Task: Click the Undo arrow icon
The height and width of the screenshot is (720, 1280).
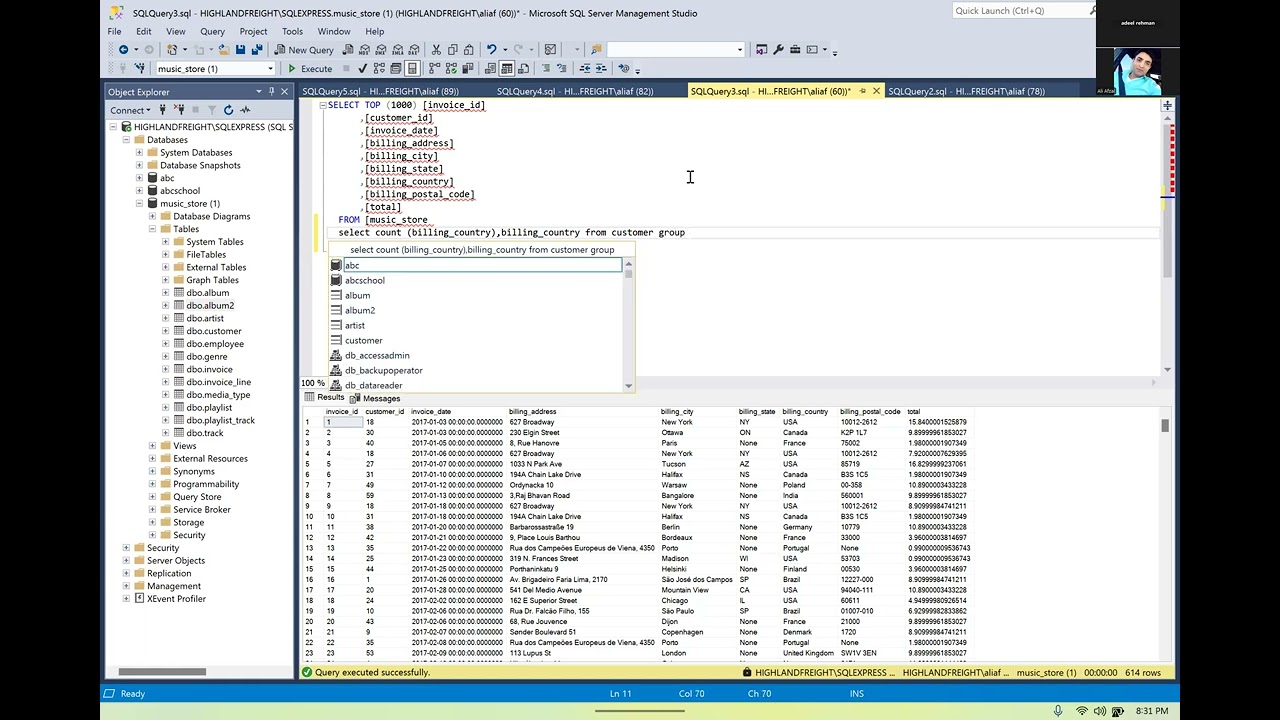Action: pos(491,49)
